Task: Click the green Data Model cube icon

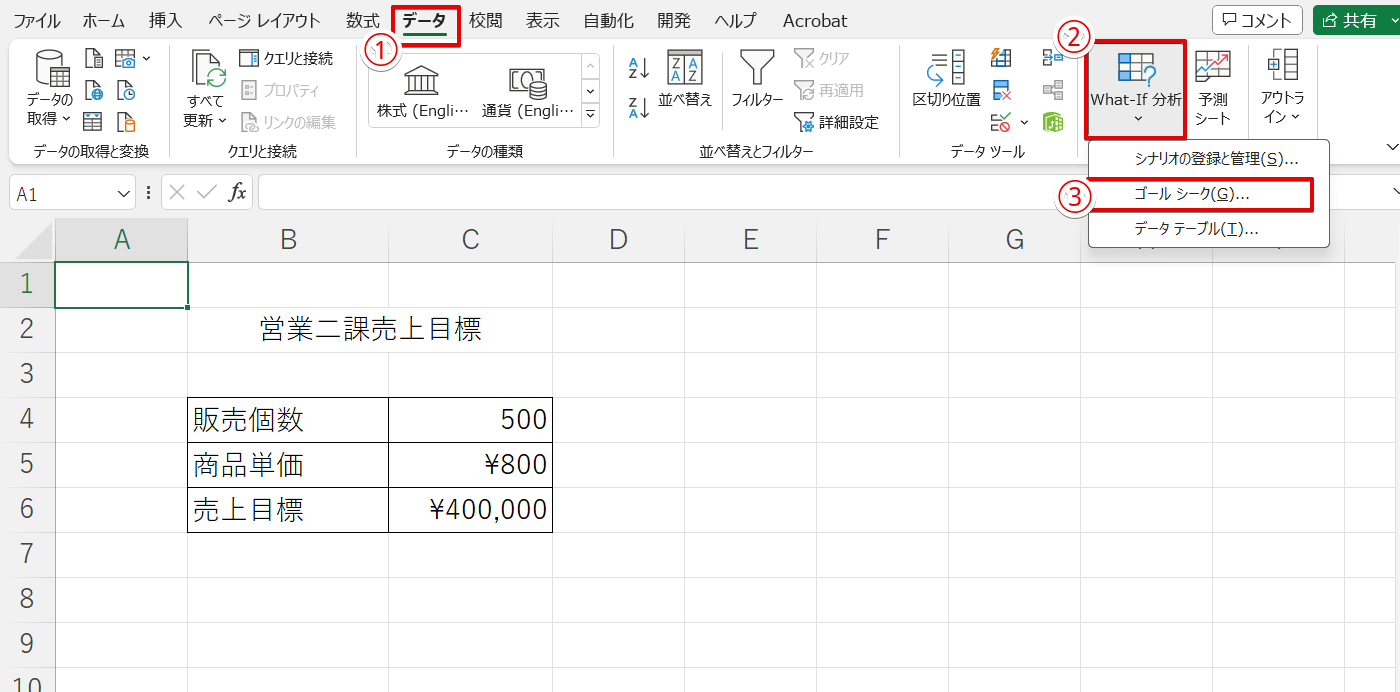Action: click(1052, 122)
